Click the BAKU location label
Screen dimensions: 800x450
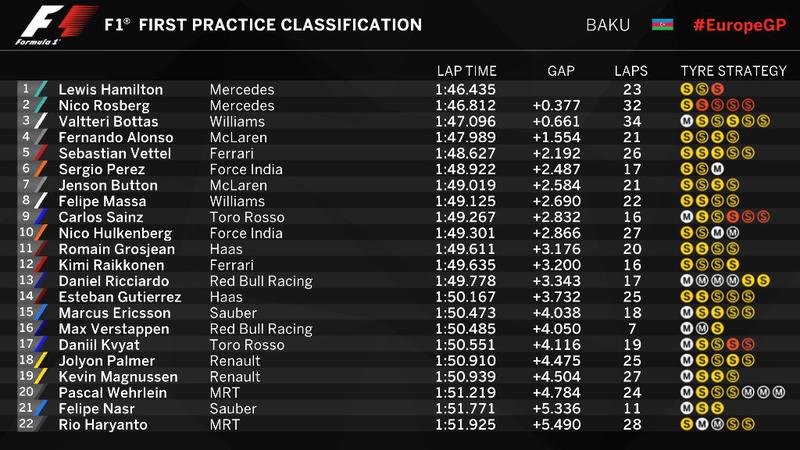click(x=608, y=25)
